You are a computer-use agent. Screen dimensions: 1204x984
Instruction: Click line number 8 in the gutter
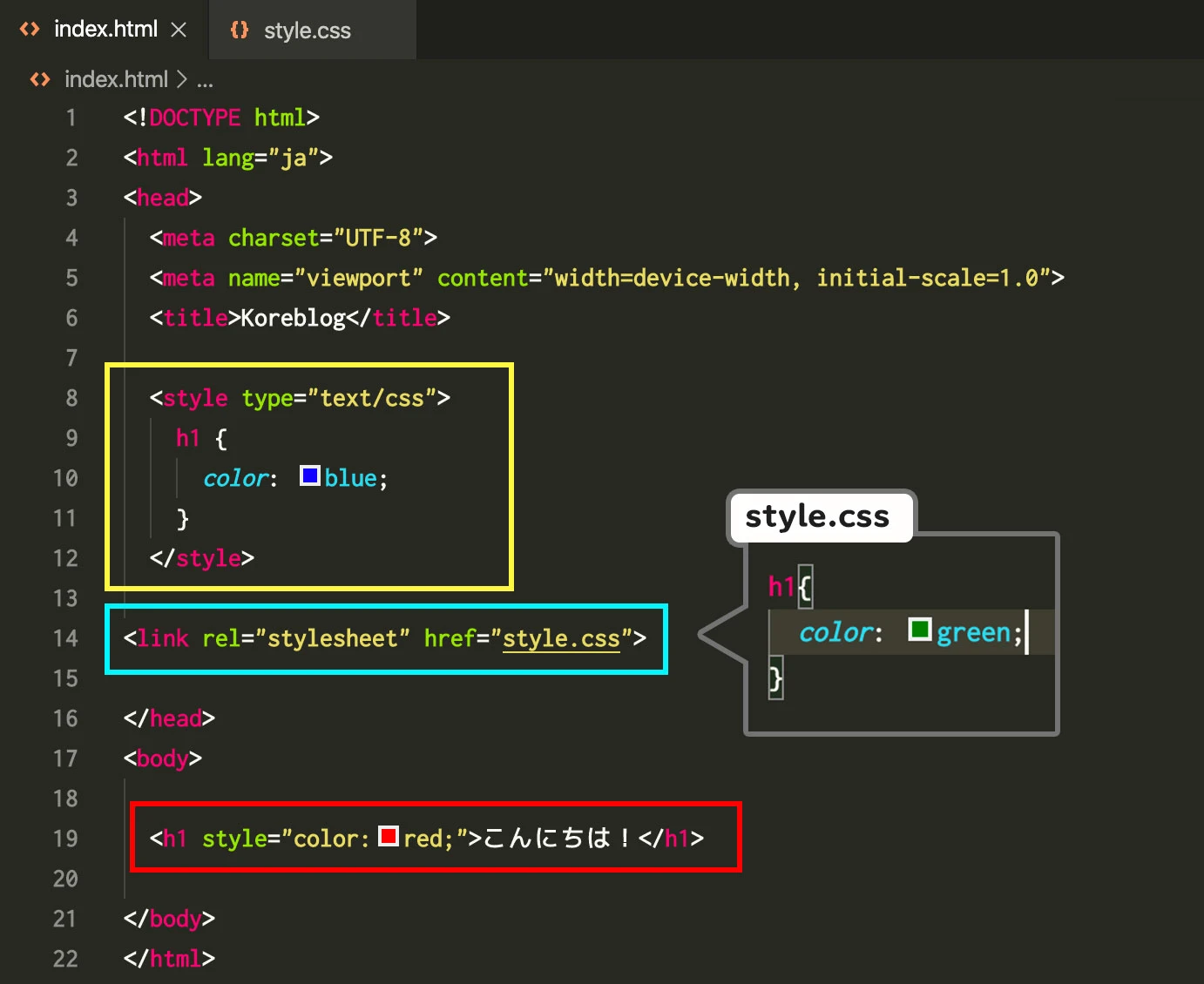tap(71, 398)
